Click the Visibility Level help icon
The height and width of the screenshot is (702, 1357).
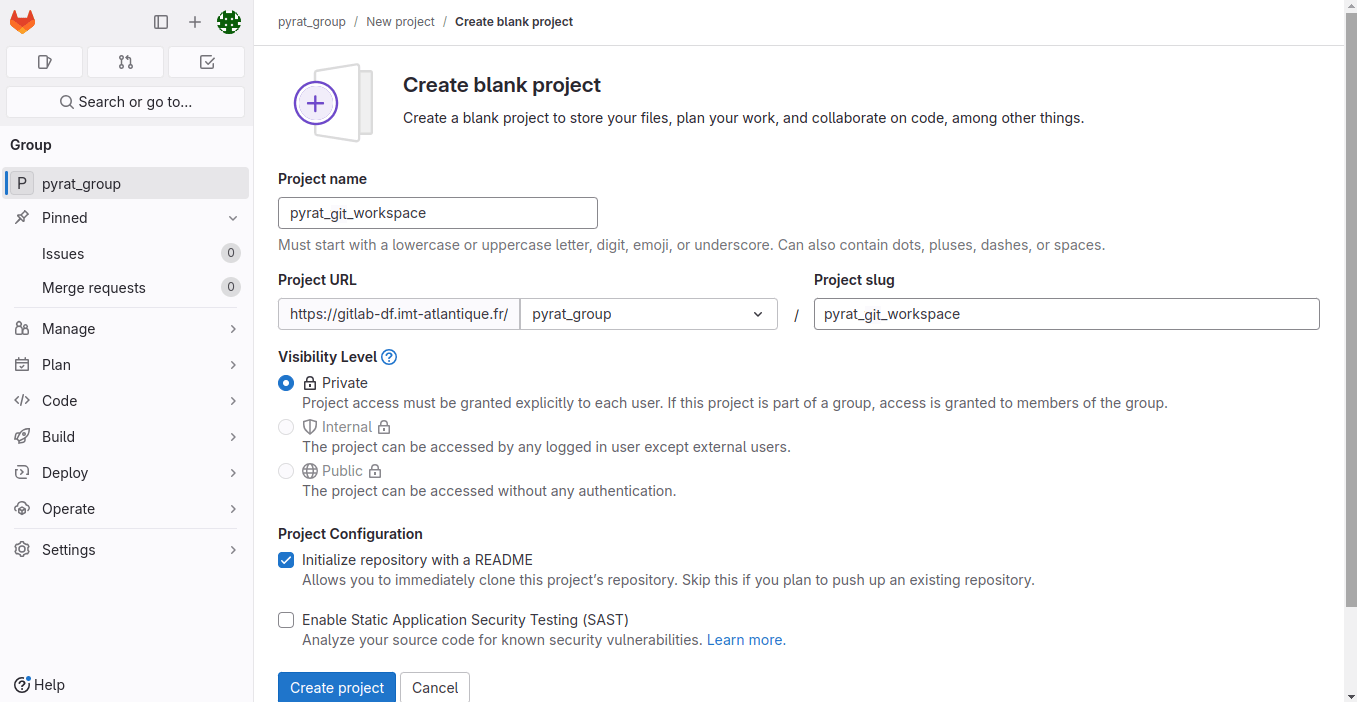click(x=389, y=357)
